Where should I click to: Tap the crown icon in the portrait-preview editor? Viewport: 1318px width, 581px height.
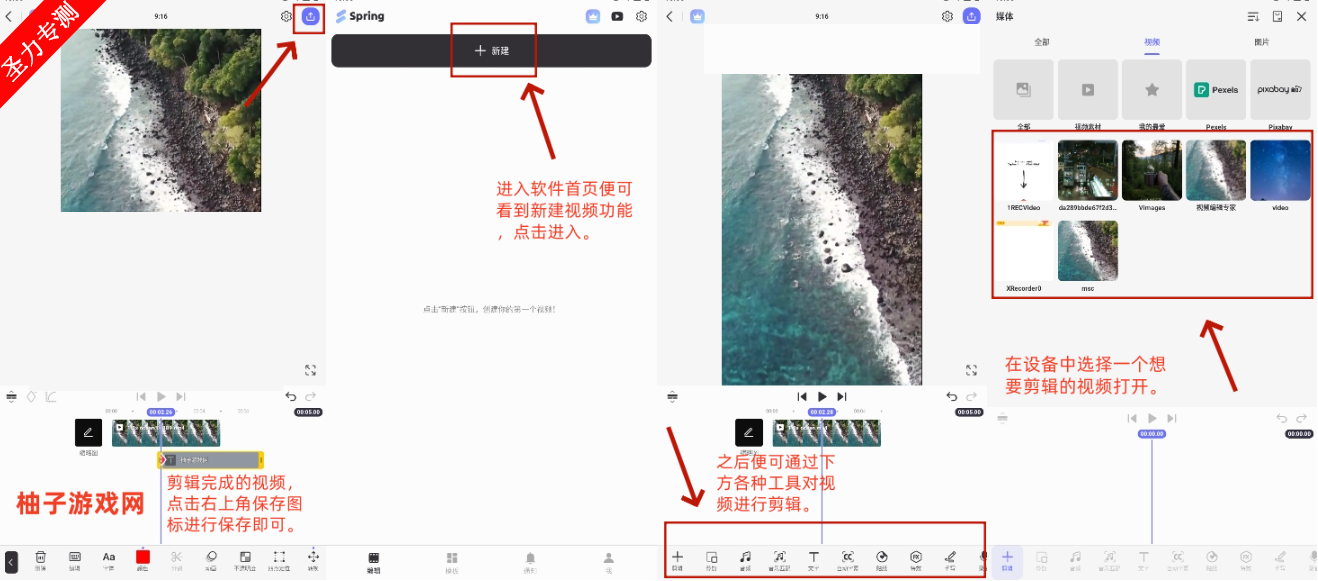(697, 17)
